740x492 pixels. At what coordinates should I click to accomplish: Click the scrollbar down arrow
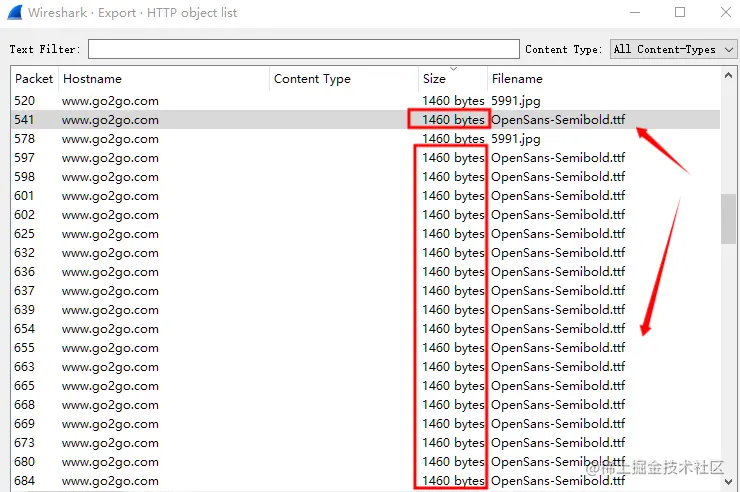(728, 482)
